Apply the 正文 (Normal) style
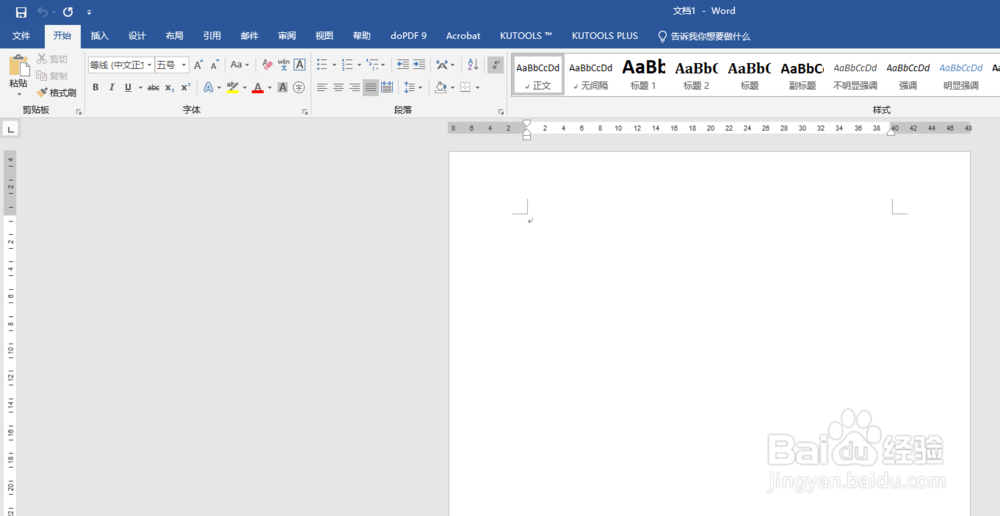The width and height of the screenshot is (1000, 516). pyautogui.click(x=538, y=75)
